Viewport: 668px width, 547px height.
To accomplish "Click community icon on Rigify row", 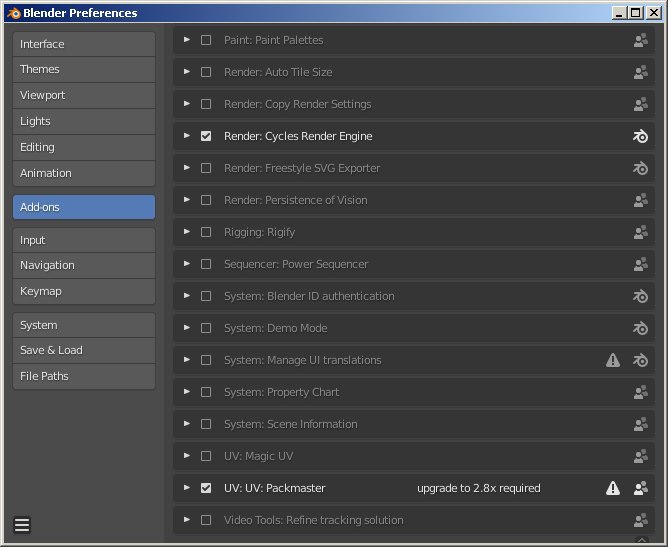I will [x=640, y=232].
